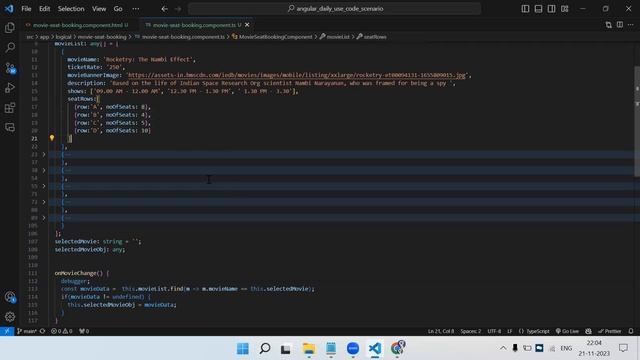
Task: Click the editor vertical scrollbar
Action: 637,121
